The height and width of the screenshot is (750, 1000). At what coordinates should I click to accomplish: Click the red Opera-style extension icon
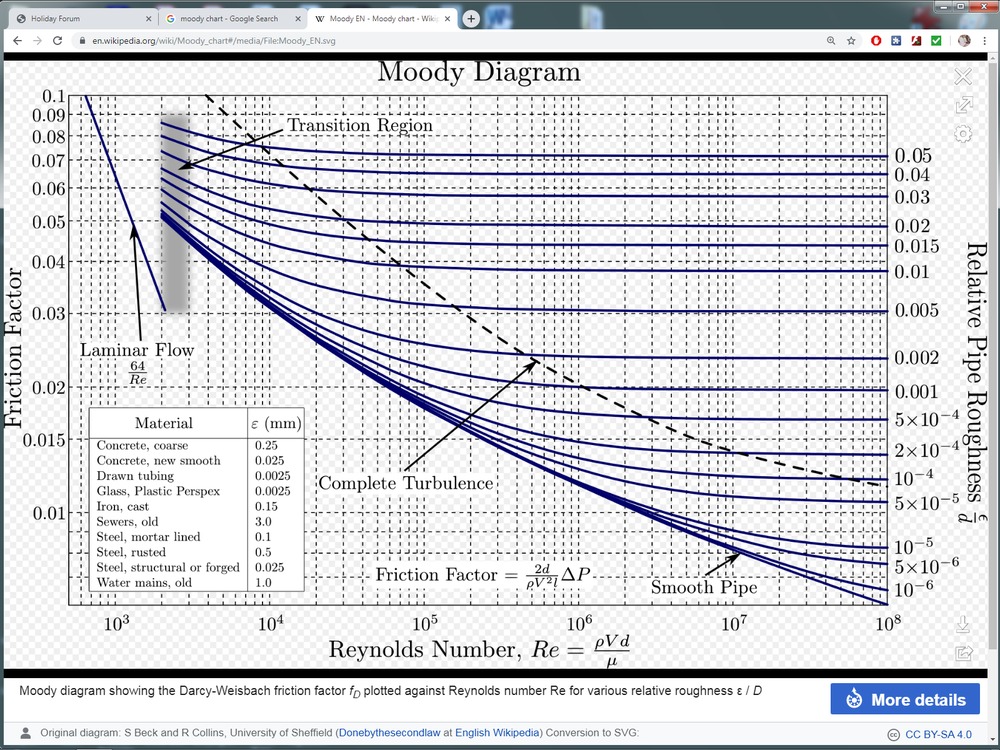(877, 41)
